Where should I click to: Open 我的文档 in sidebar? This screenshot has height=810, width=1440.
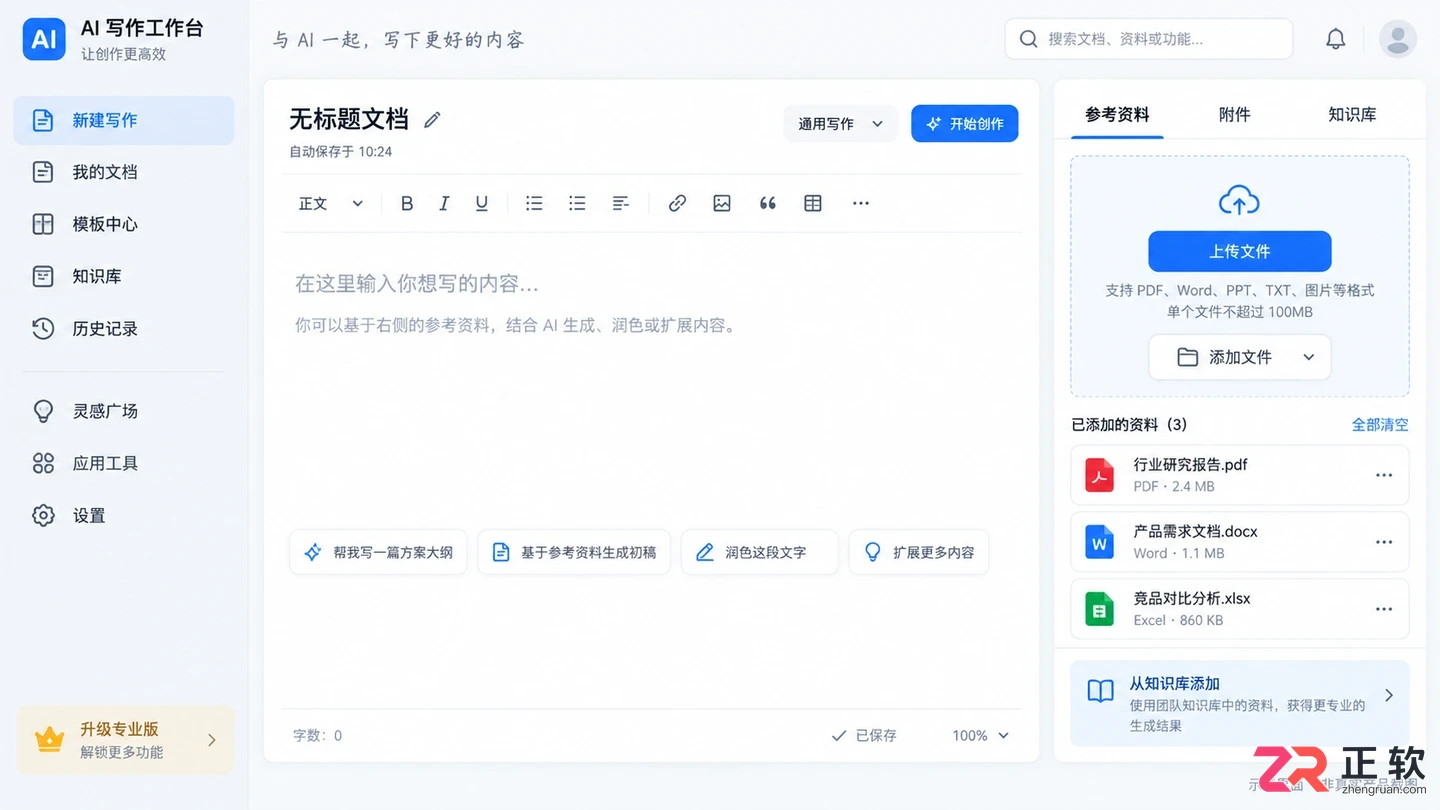124,172
